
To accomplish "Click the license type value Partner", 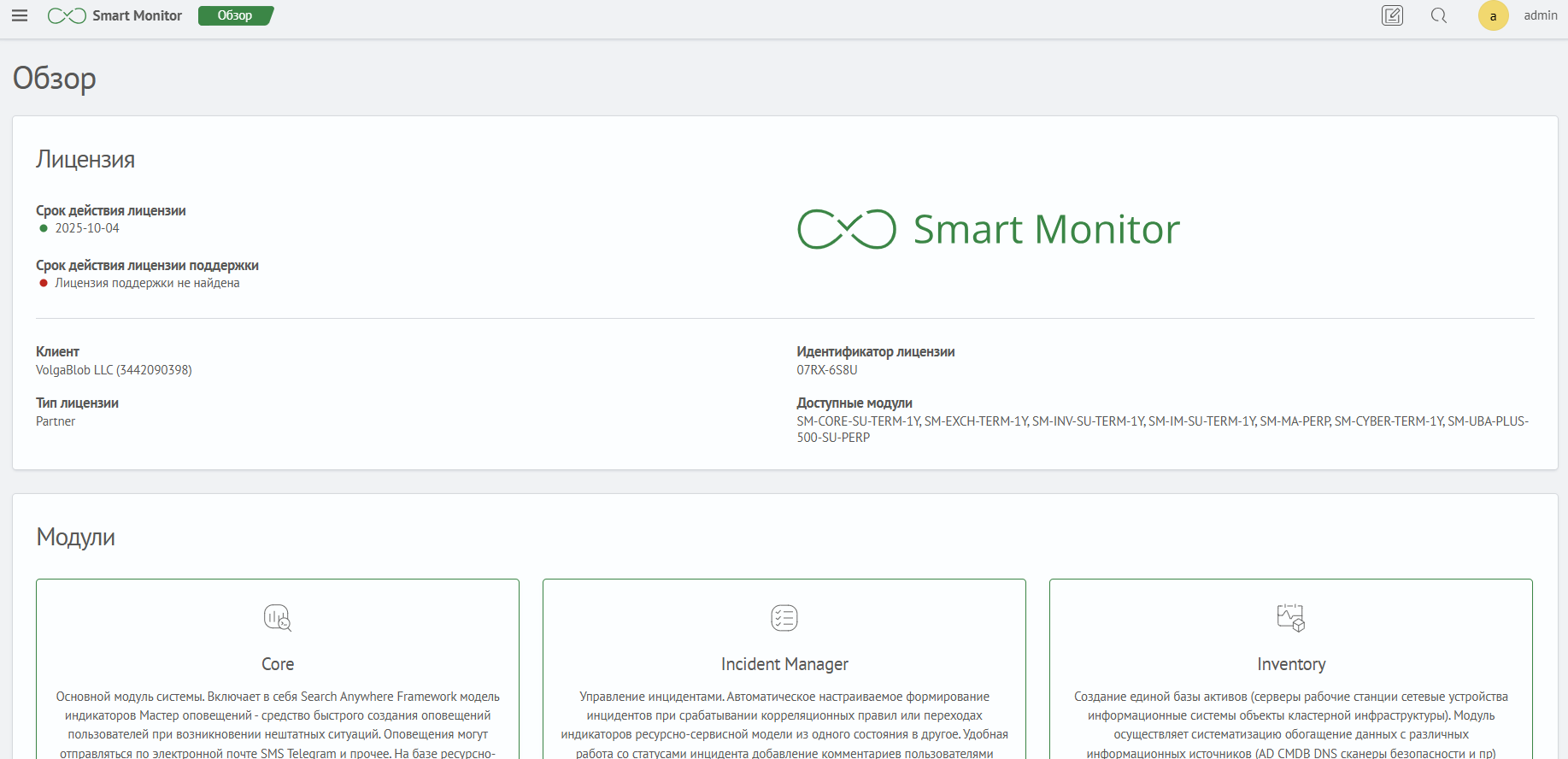I will (x=56, y=421).
